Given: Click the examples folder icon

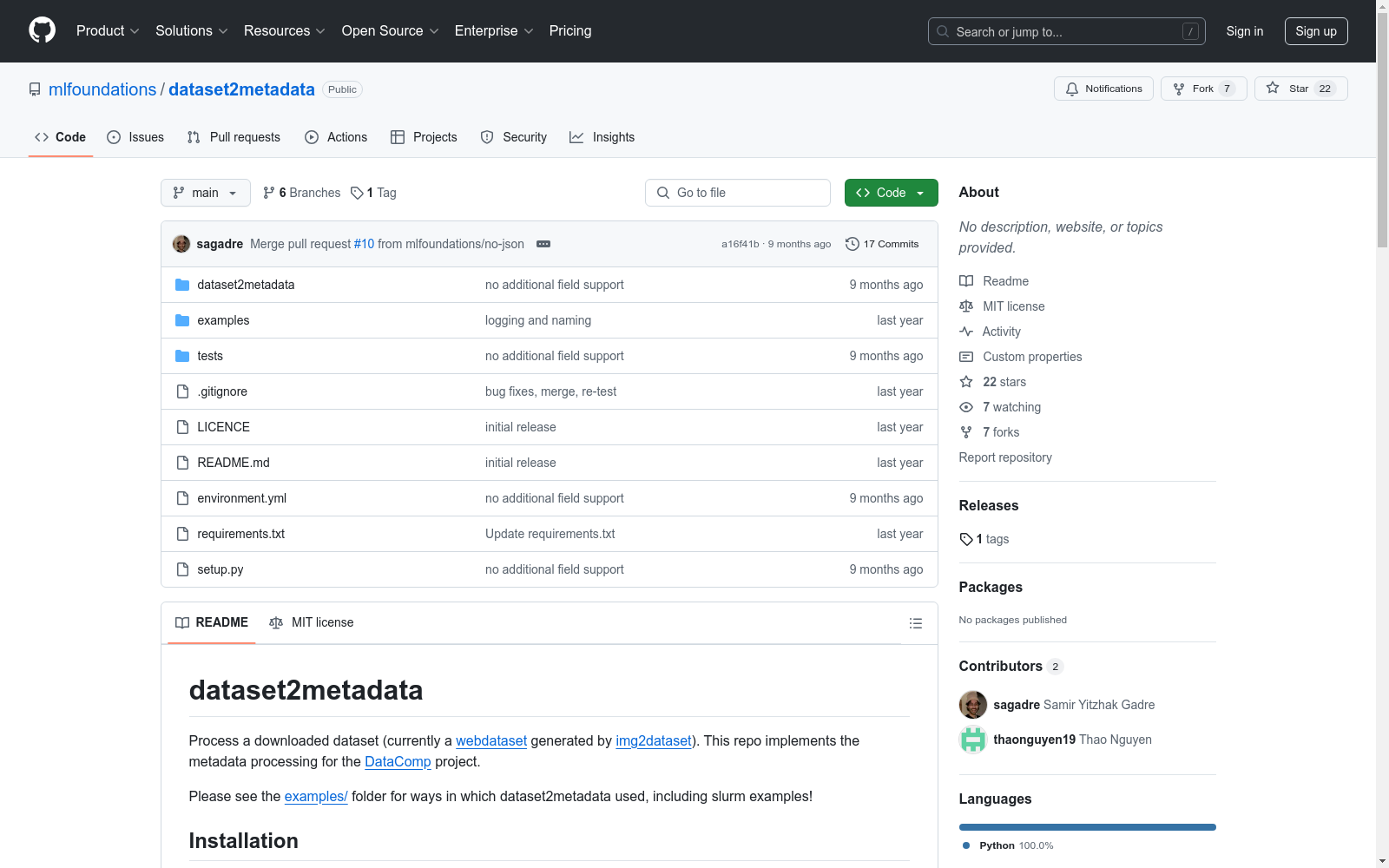Looking at the screenshot, I should [x=182, y=320].
